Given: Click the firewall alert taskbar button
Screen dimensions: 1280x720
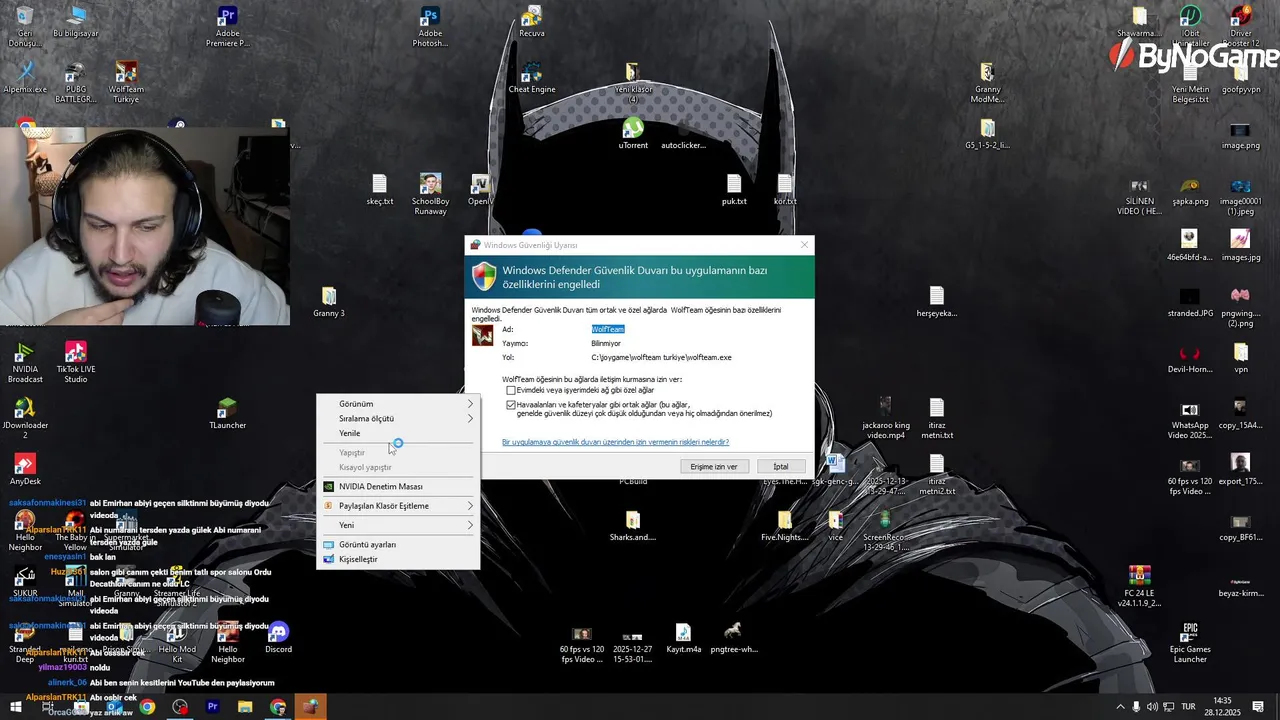Looking at the screenshot, I should (310, 707).
